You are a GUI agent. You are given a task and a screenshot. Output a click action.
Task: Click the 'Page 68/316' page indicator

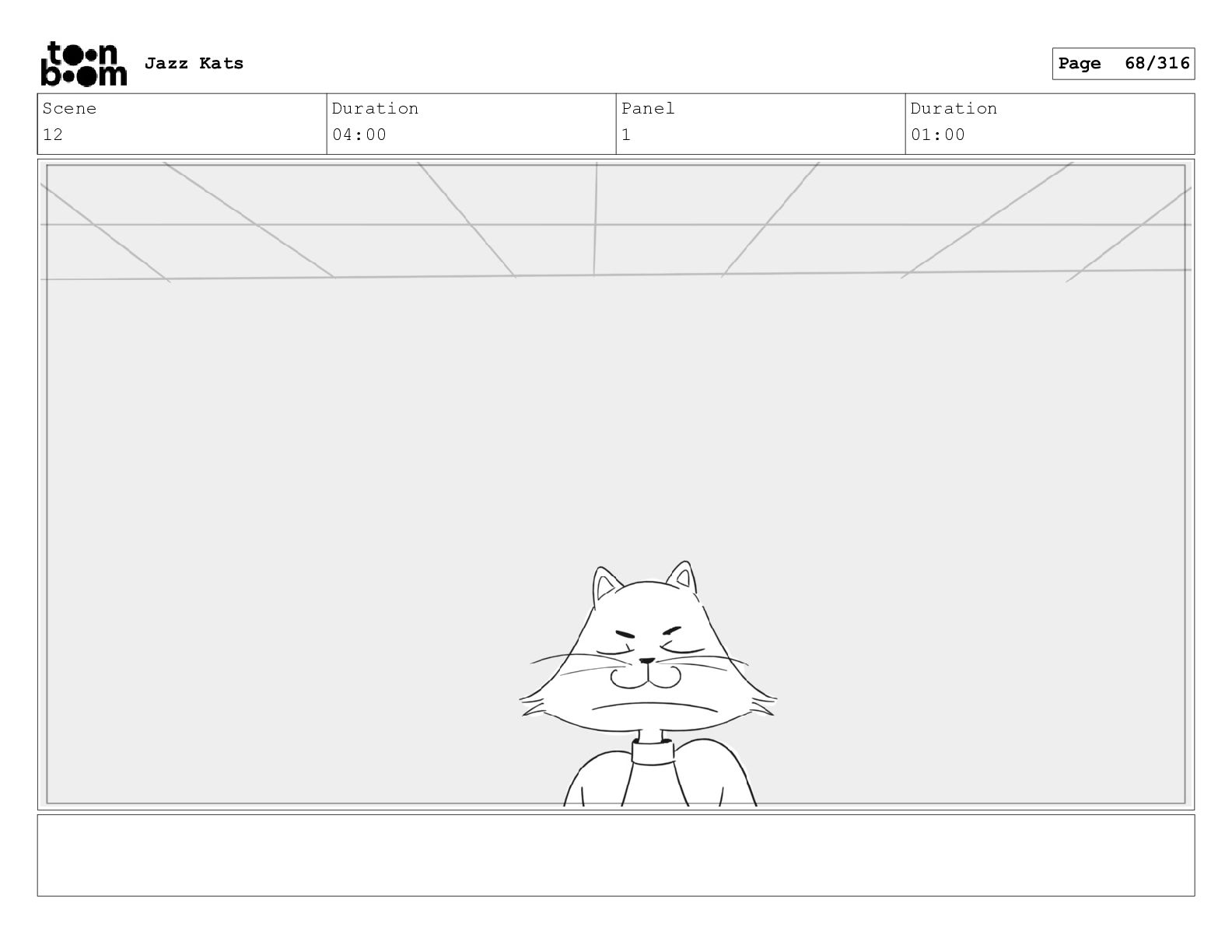tap(1123, 64)
